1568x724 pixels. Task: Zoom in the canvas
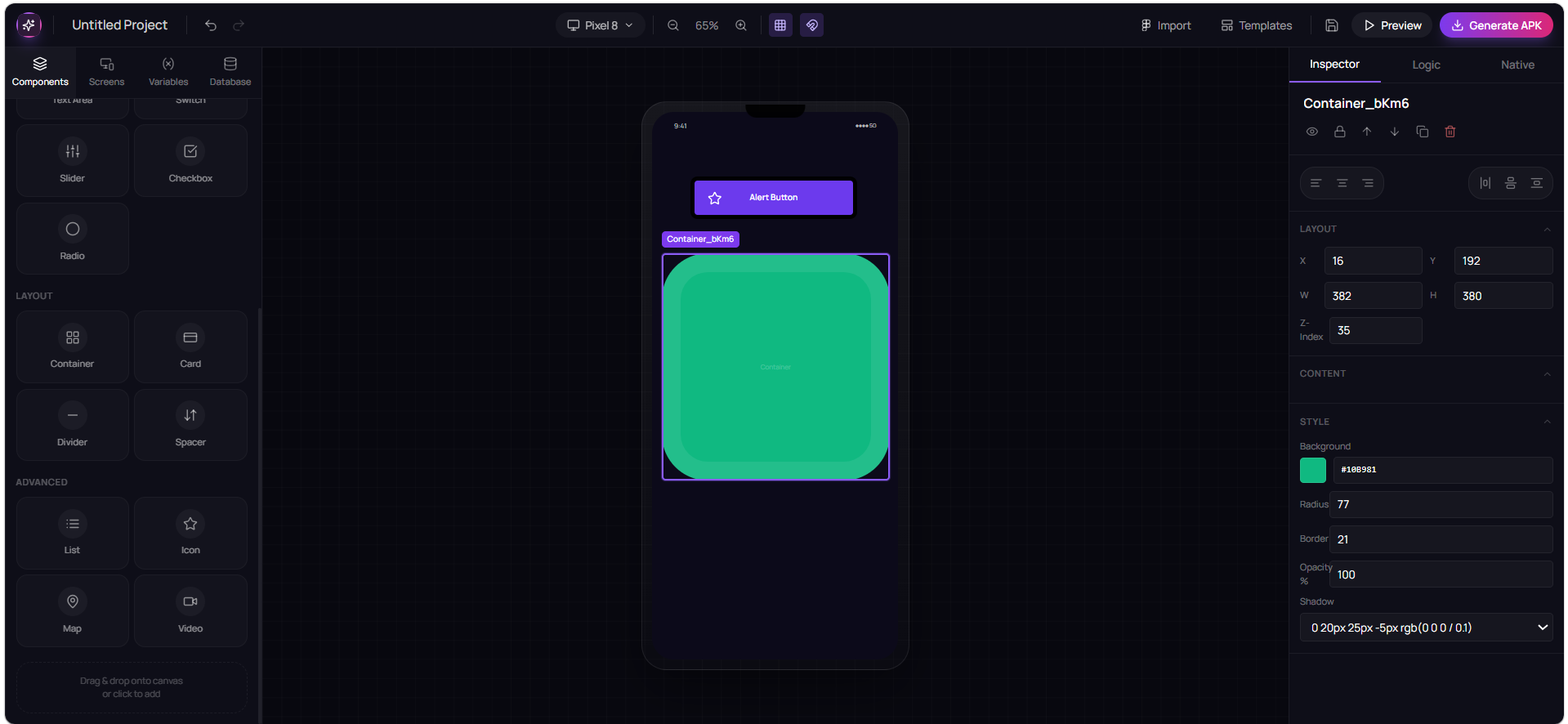coord(741,25)
